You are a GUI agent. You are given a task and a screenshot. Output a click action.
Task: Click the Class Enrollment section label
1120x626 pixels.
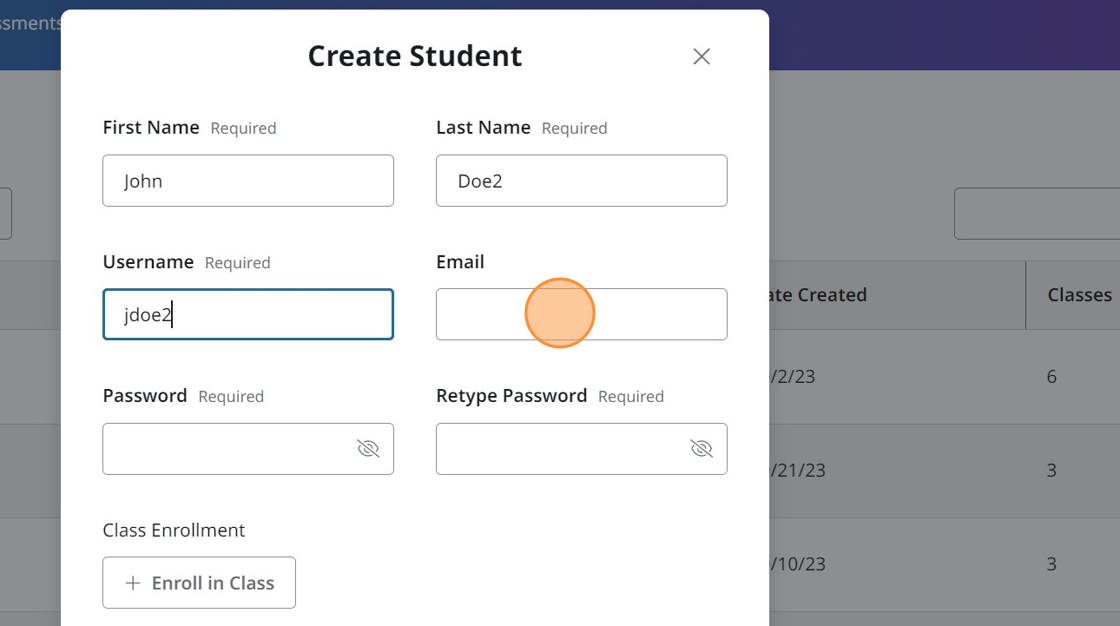173,530
